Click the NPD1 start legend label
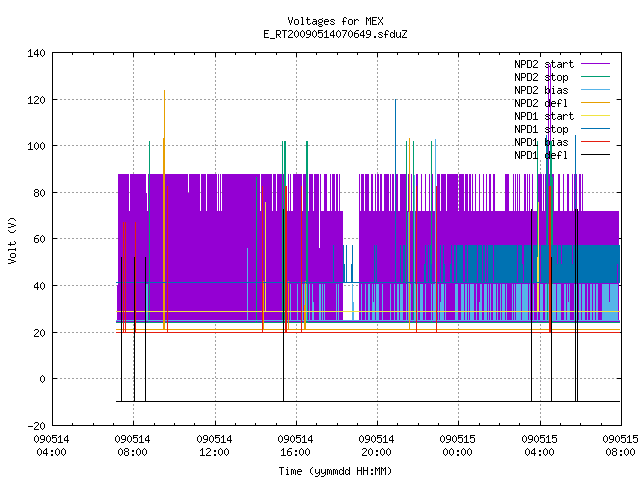This screenshot has width=640, height=480. (x=544, y=116)
